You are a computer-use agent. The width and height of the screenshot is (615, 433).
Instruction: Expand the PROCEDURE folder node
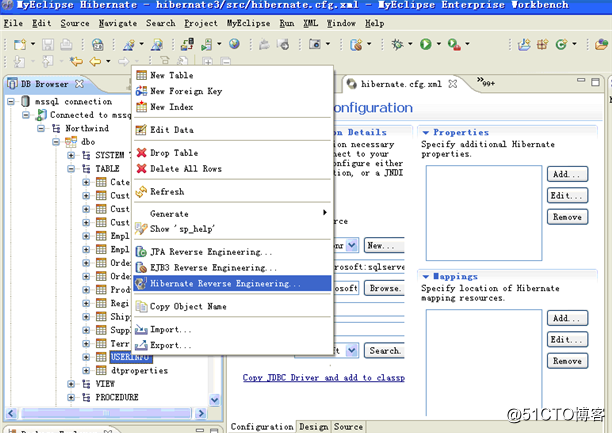click(71, 397)
